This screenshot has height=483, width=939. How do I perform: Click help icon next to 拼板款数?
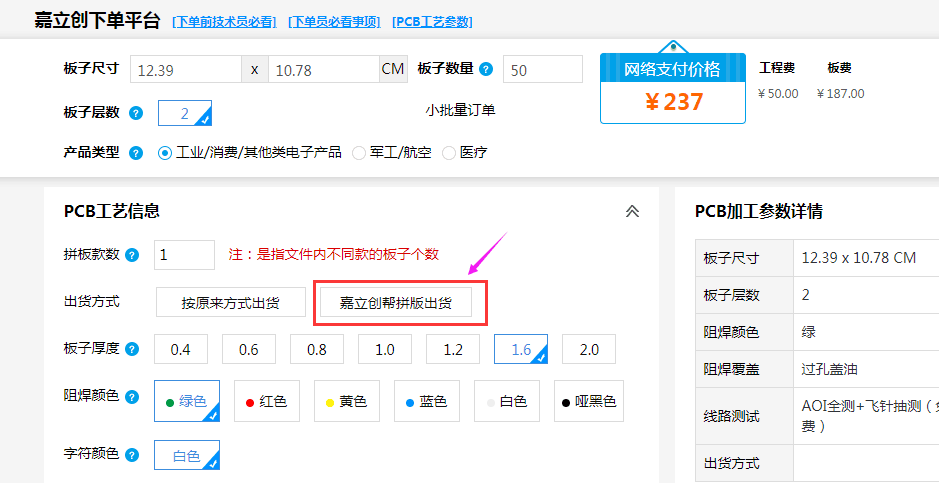coord(132,255)
